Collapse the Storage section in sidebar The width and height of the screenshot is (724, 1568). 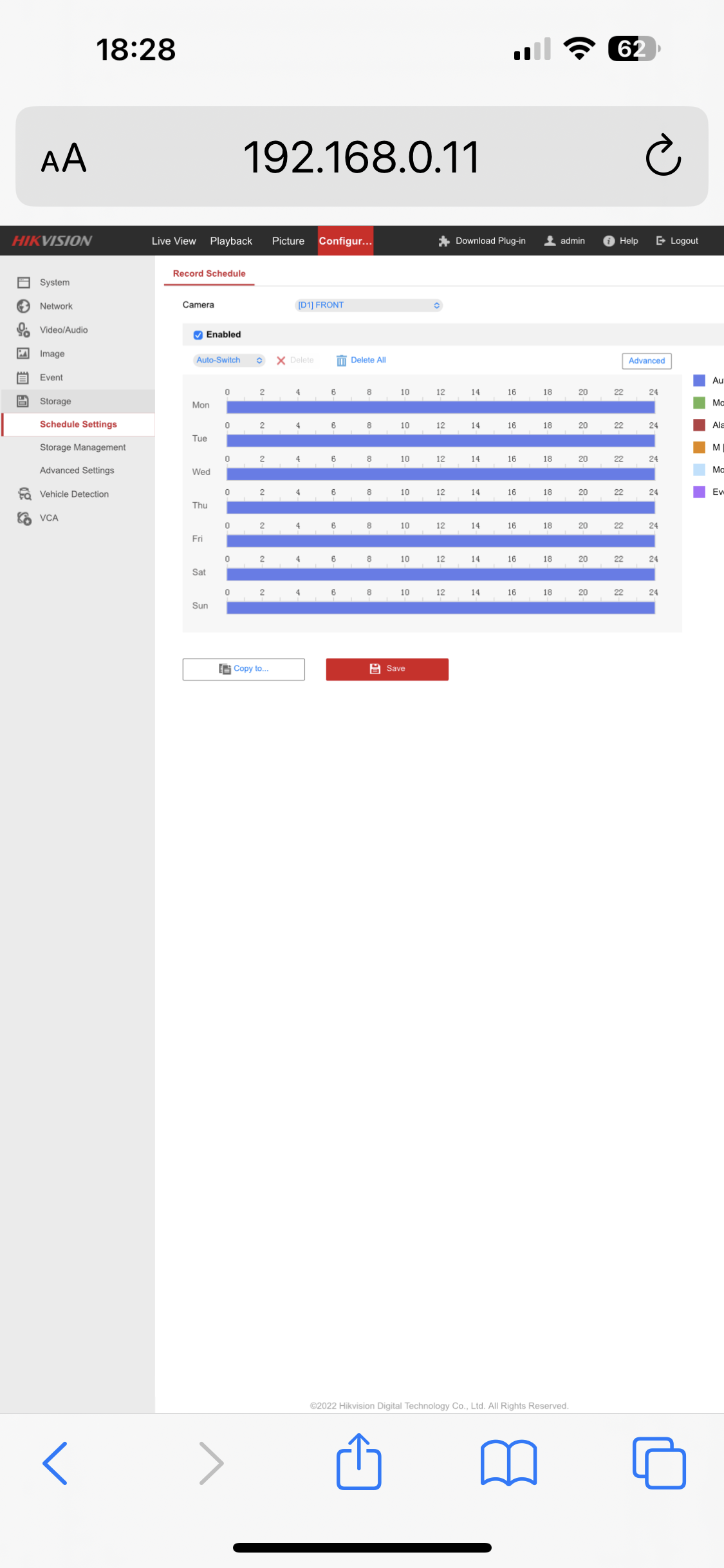coord(55,401)
